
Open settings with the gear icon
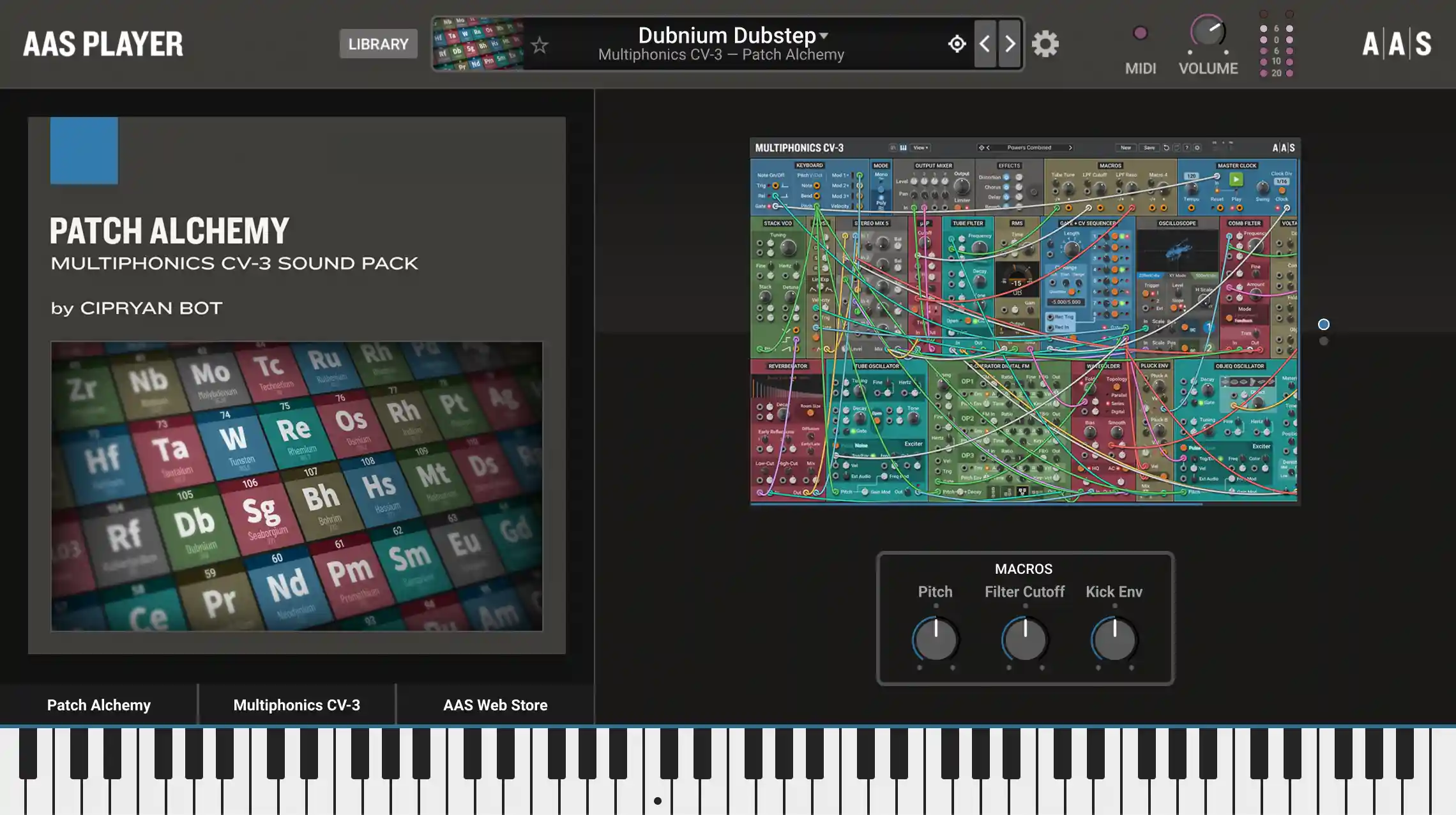pyautogui.click(x=1045, y=44)
